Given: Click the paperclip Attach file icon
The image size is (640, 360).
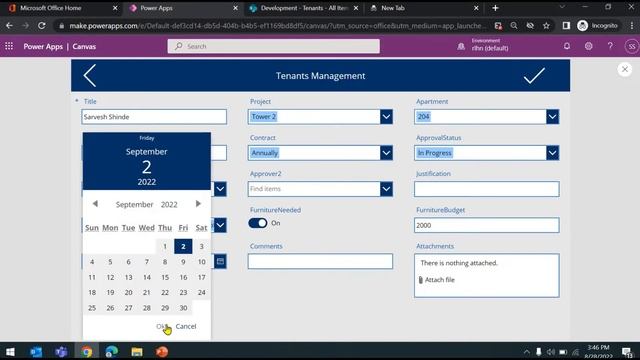Looking at the screenshot, I should pos(420,280).
